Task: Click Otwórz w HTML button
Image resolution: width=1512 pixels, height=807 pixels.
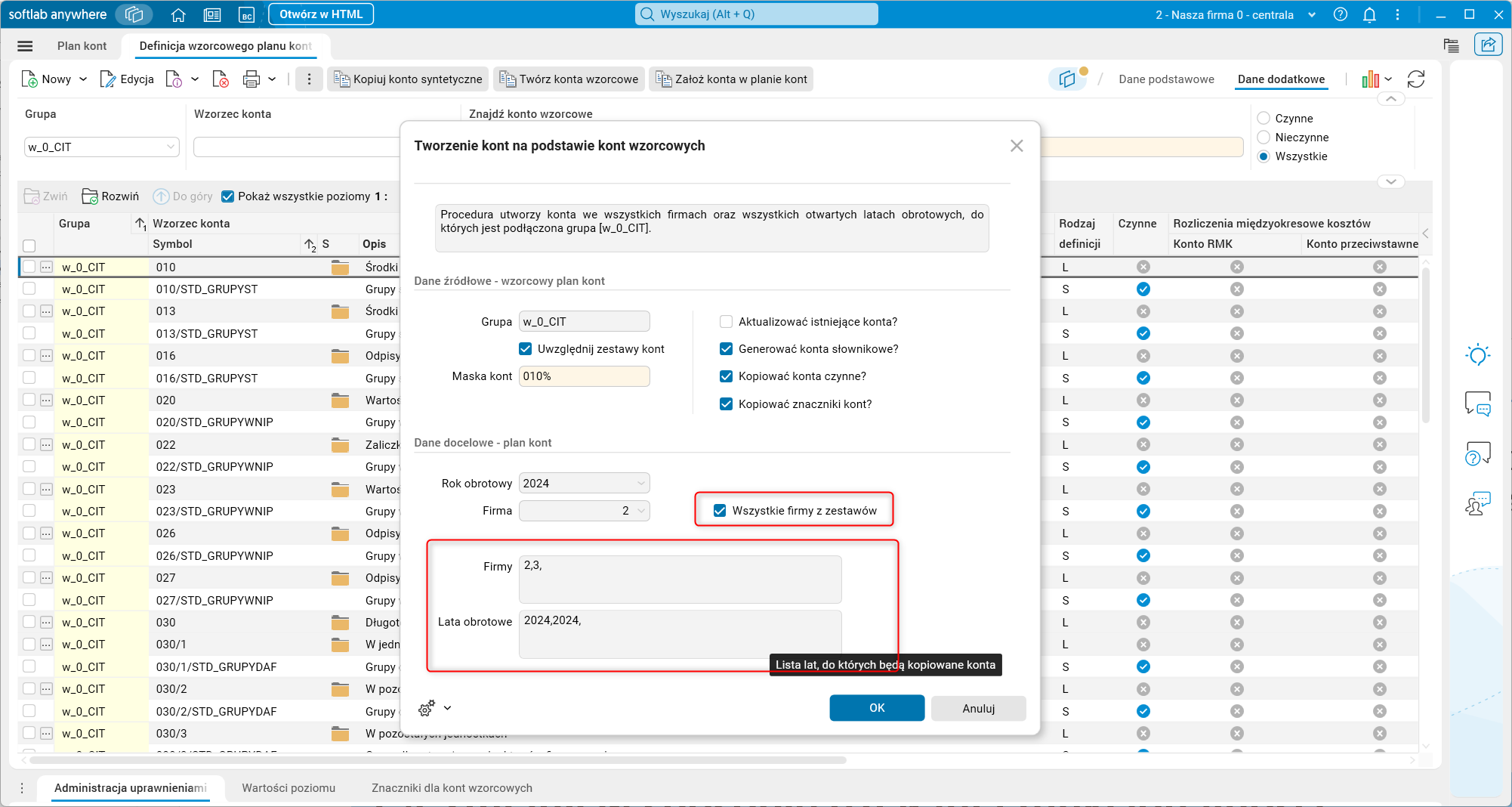Action: tap(321, 14)
